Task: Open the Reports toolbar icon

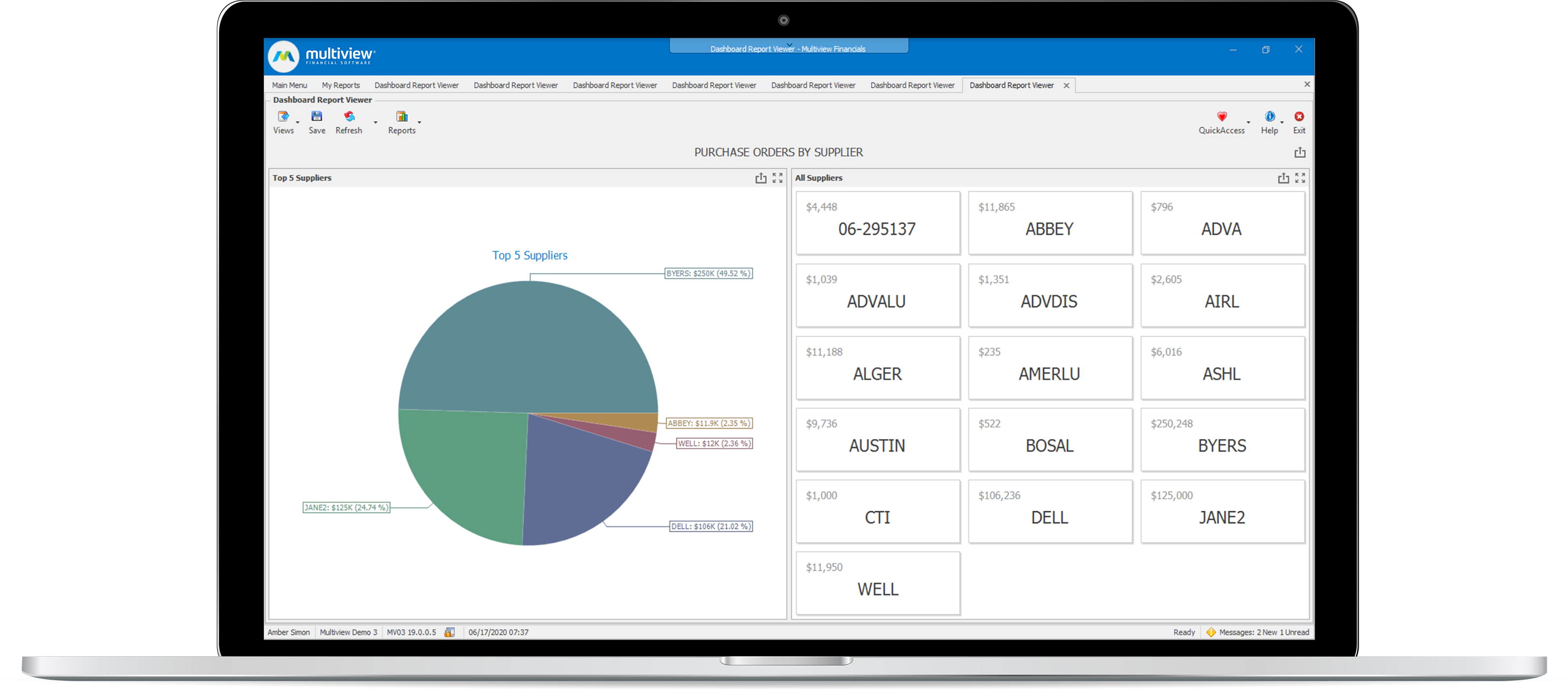Action: 401,117
